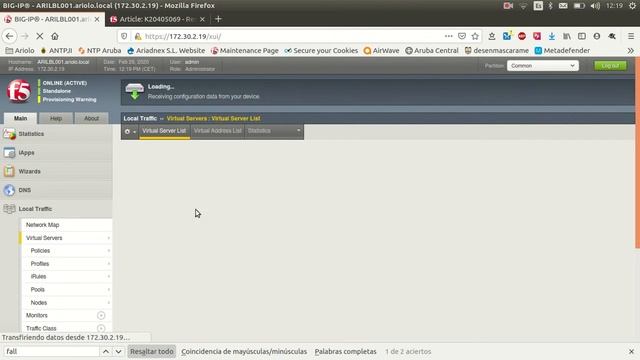Open Virtual Server List tab
This screenshot has width=640, height=360.
pyautogui.click(x=164, y=131)
